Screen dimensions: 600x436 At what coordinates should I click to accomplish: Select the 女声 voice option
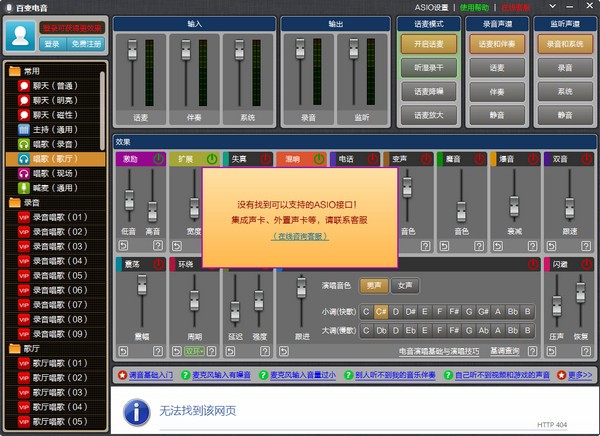coord(404,285)
